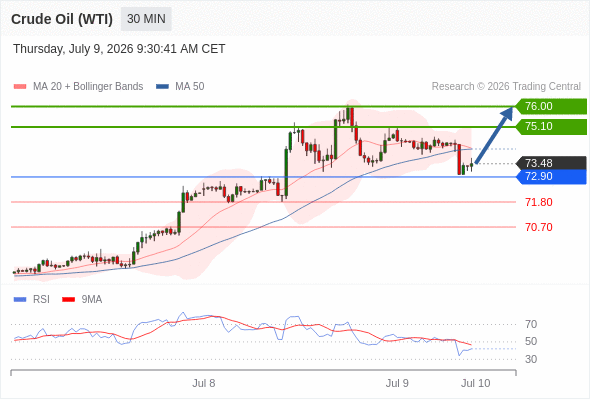Toggle the MA 50 legend label
The width and height of the screenshot is (590, 400).
pos(190,87)
